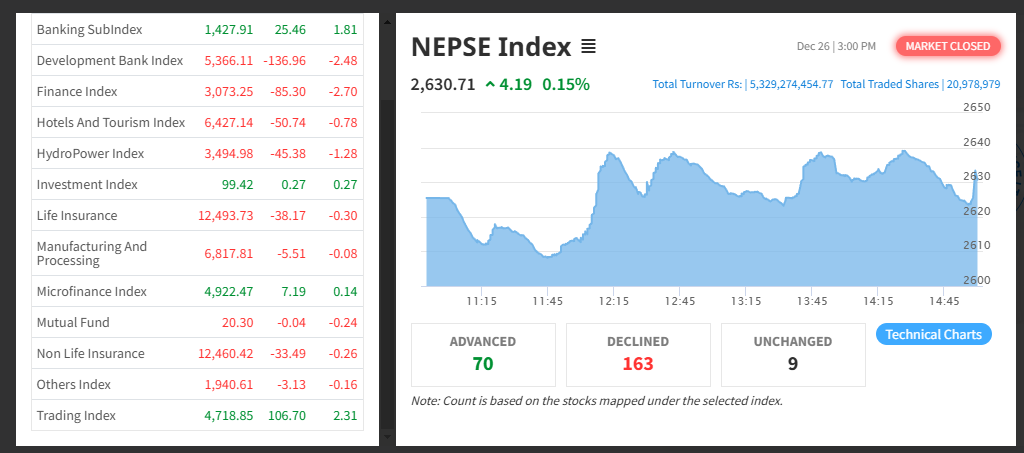Click the DECLINED count box showing 163

638,354
